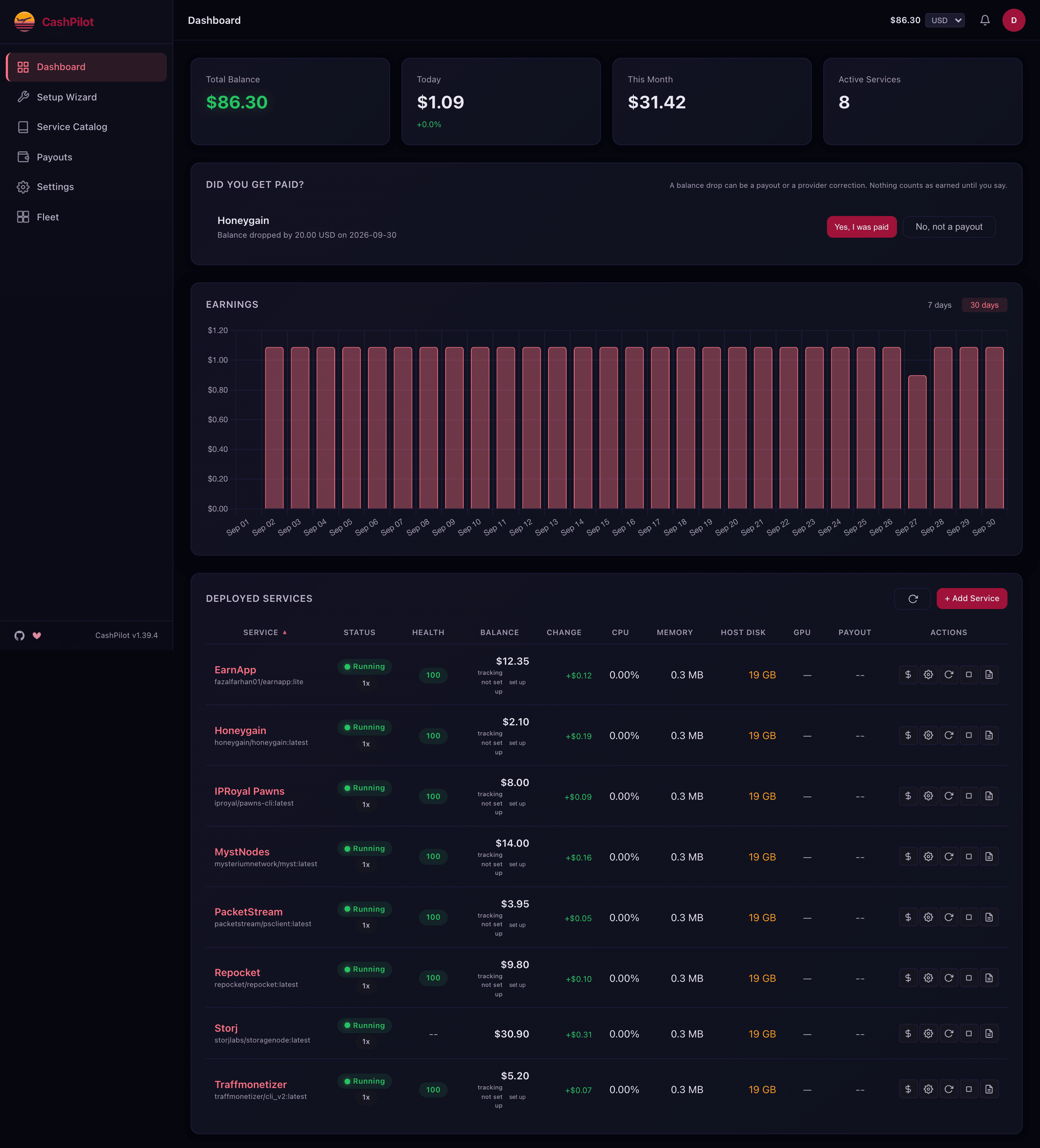The width and height of the screenshot is (1040, 1148).
Task: View IPRoyal Pawns logs
Action: click(x=989, y=796)
